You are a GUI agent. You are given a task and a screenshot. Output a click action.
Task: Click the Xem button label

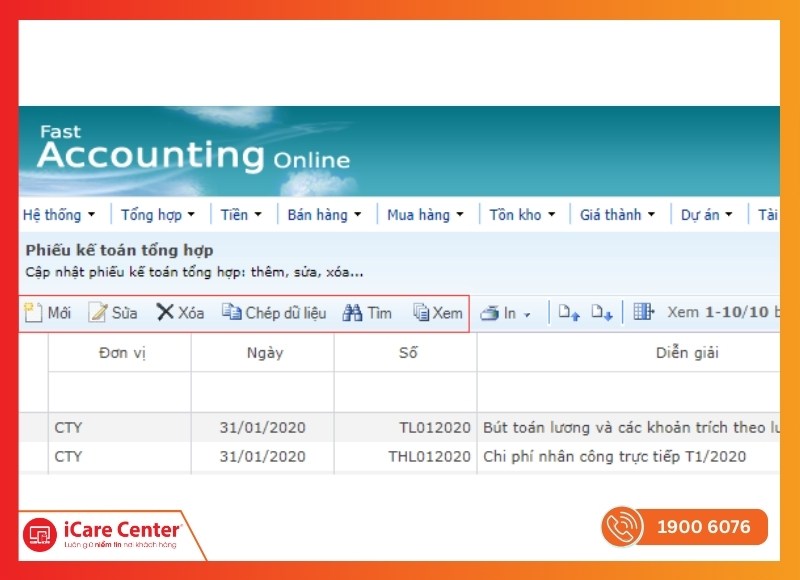447,313
